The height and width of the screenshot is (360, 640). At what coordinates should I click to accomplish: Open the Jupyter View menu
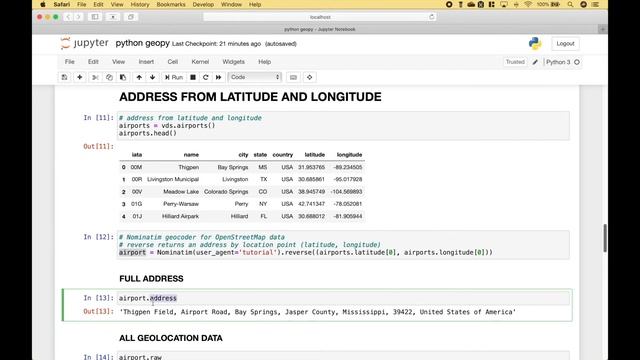118,62
